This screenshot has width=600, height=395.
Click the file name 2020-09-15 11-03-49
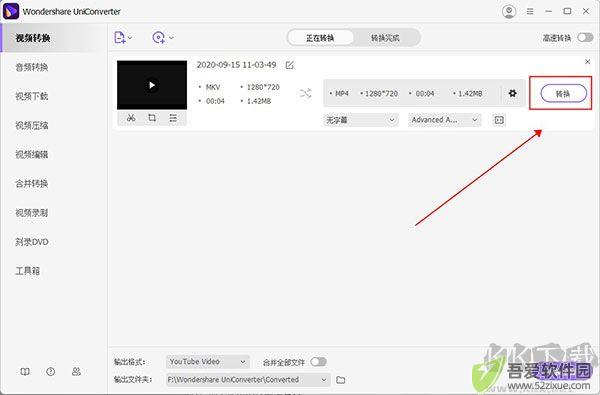236,65
